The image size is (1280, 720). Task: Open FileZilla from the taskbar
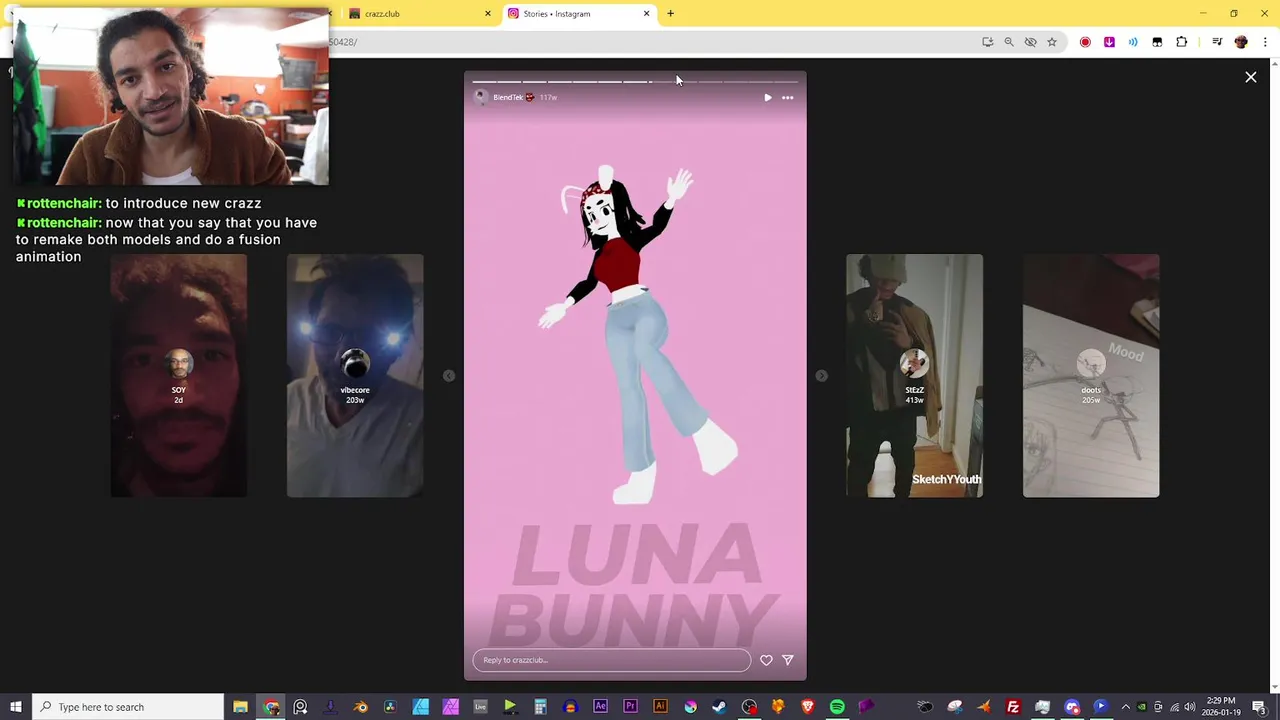point(1013,707)
